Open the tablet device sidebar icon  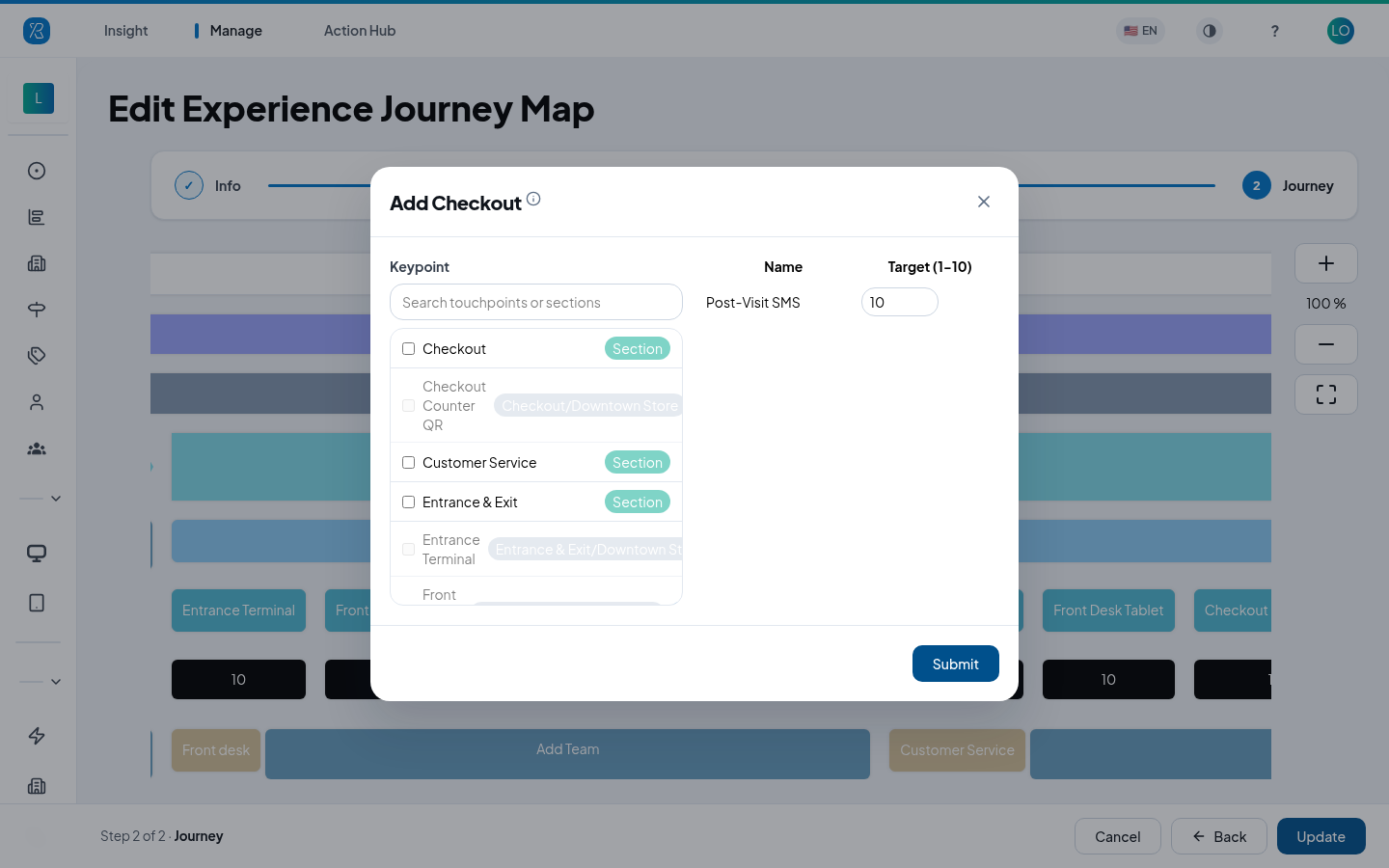pos(37,603)
